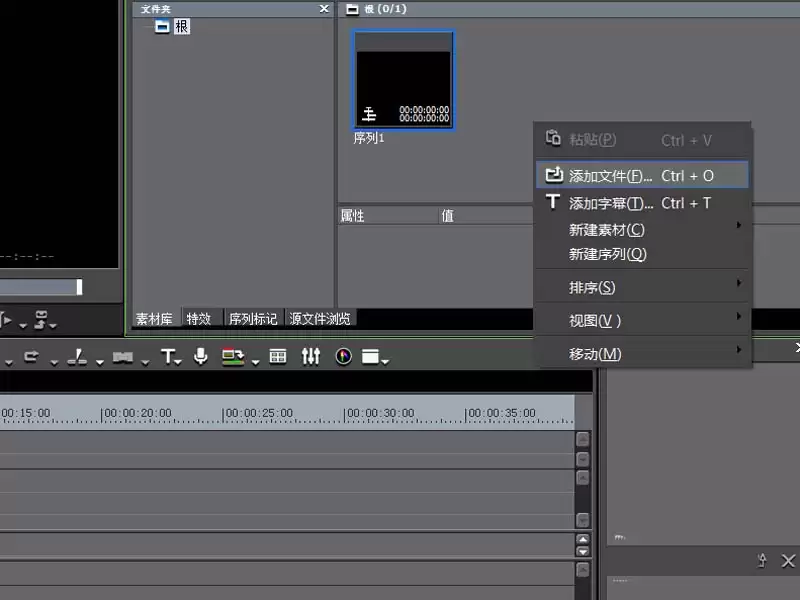
Task: Close the 文件夹 folder panel
Action: [x=324, y=9]
